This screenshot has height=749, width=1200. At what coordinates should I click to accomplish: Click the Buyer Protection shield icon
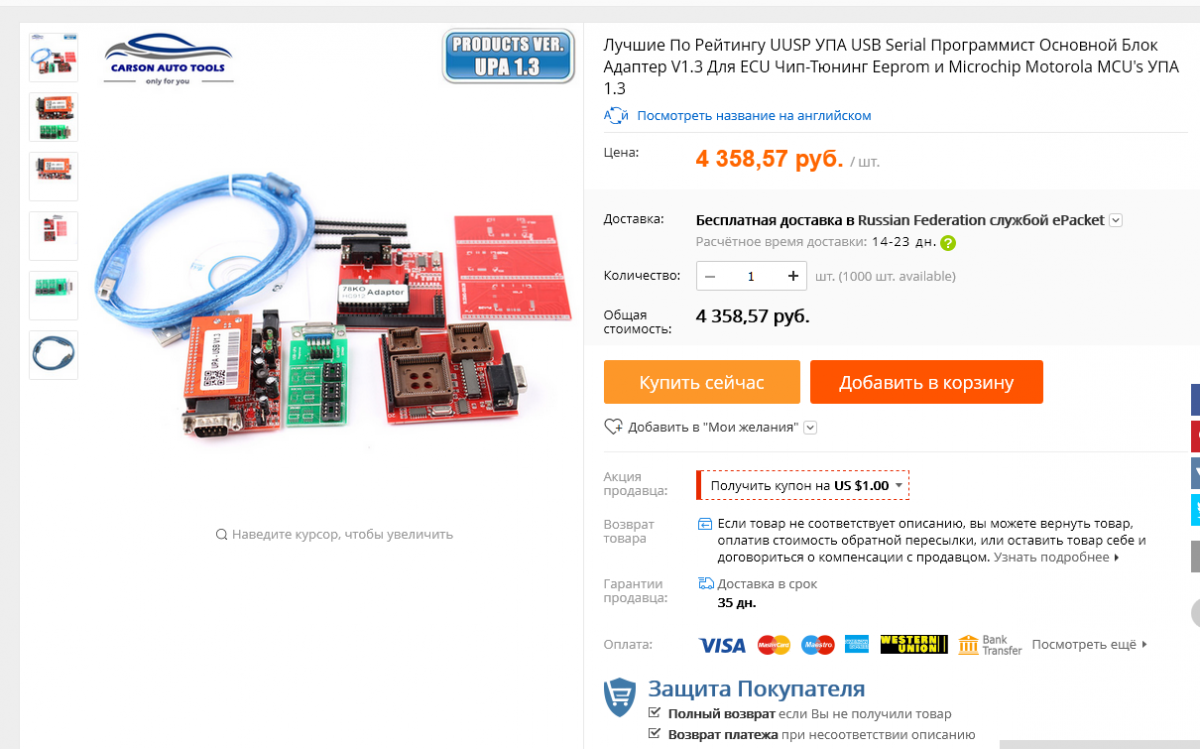(x=620, y=697)
